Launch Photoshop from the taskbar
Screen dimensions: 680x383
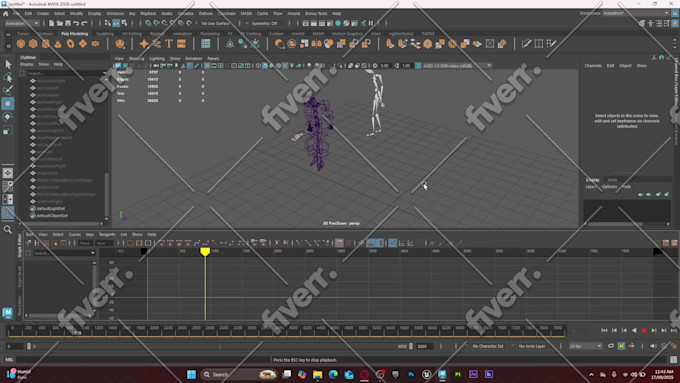[x=411, y=374]
